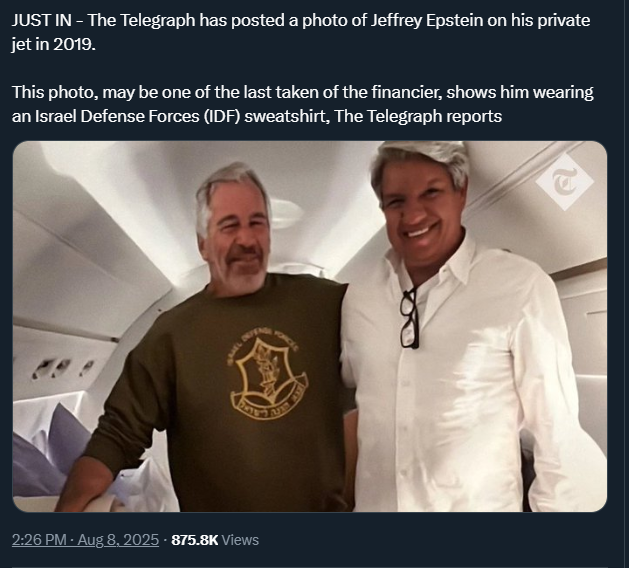
Task: Open the 2:26 PM · Aug 8, 2025 timestamp link
Action: tap(85, 540)
